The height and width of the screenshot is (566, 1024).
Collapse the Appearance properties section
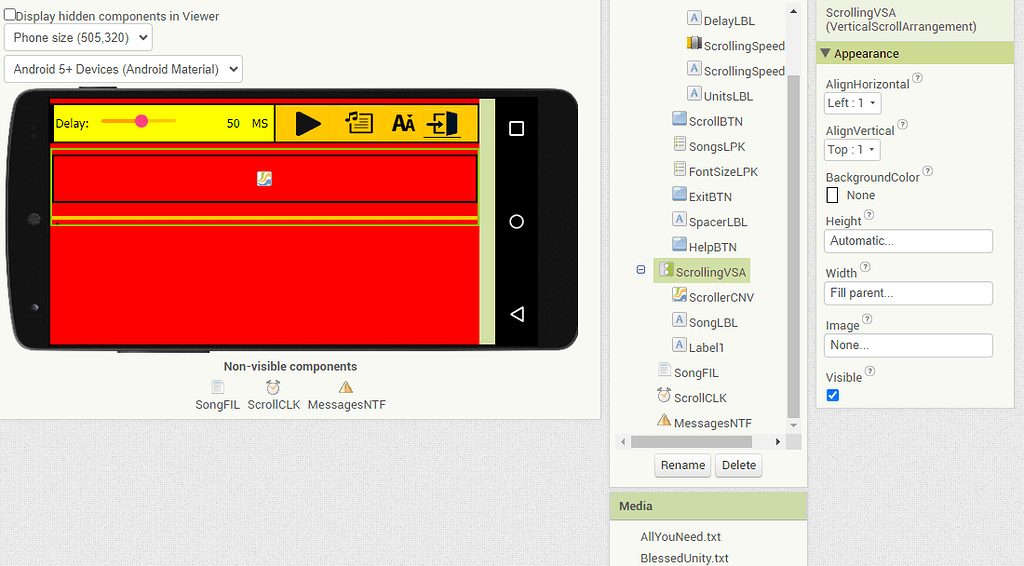click(x=825, y=54)
